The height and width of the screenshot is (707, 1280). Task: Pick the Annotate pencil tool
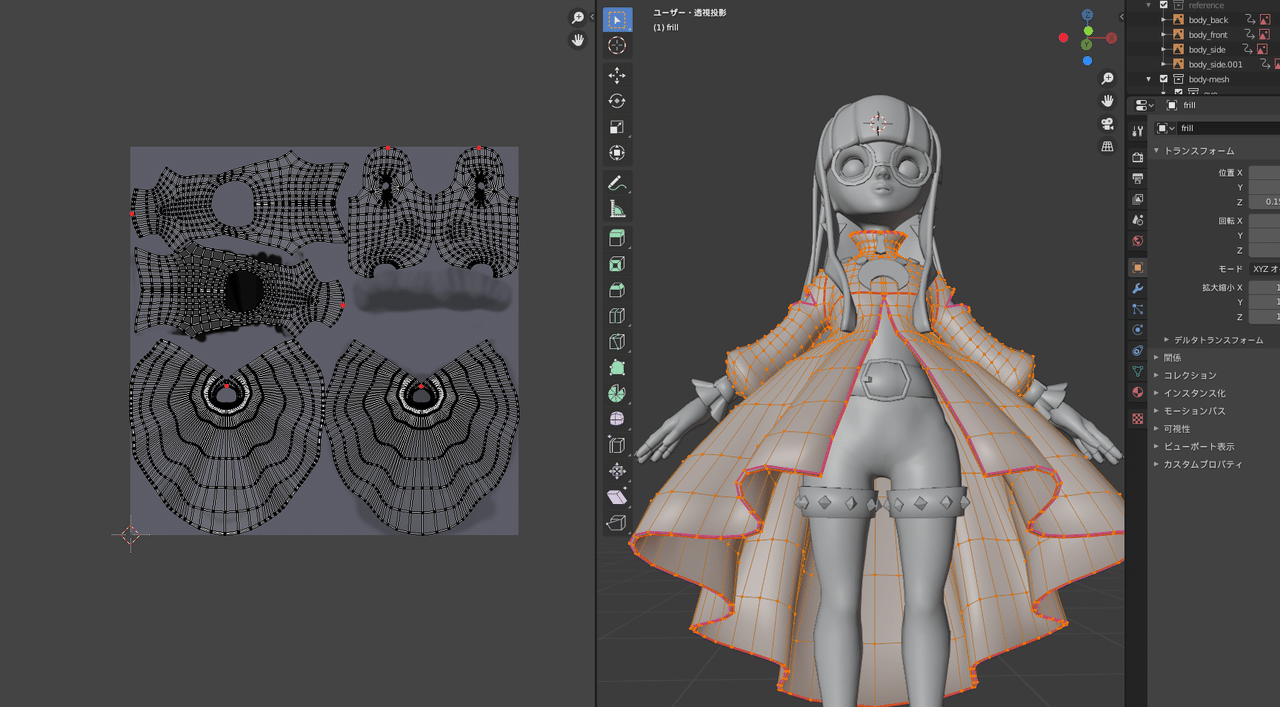tap(617, 183)
